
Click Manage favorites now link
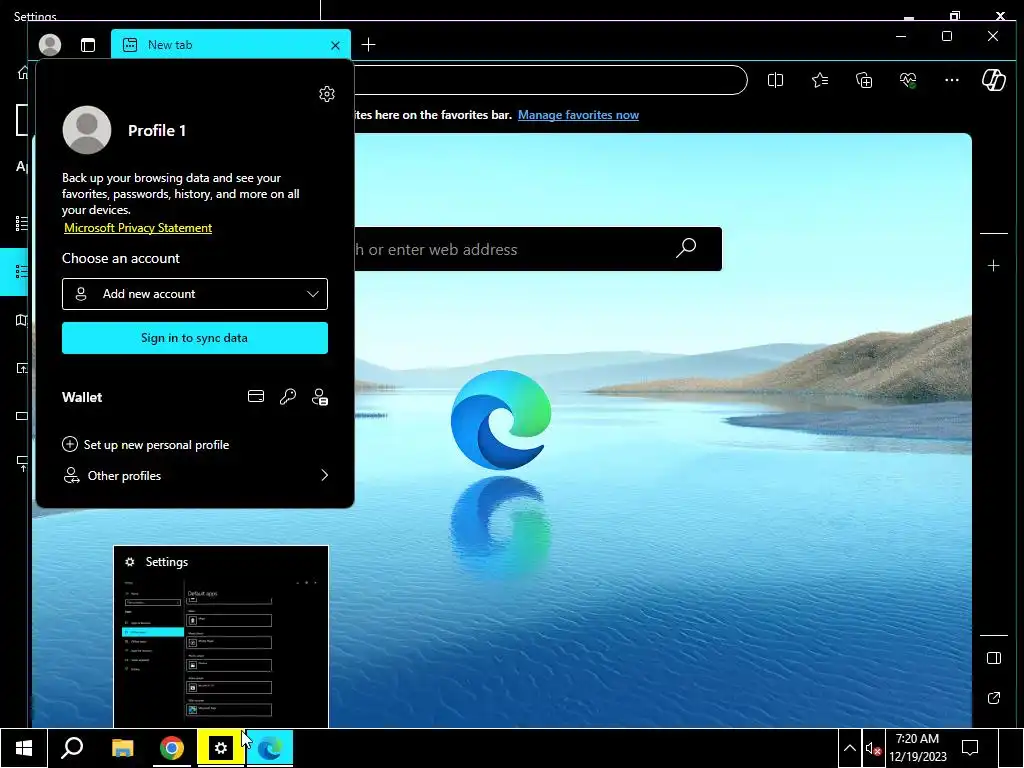coord(578,115)
